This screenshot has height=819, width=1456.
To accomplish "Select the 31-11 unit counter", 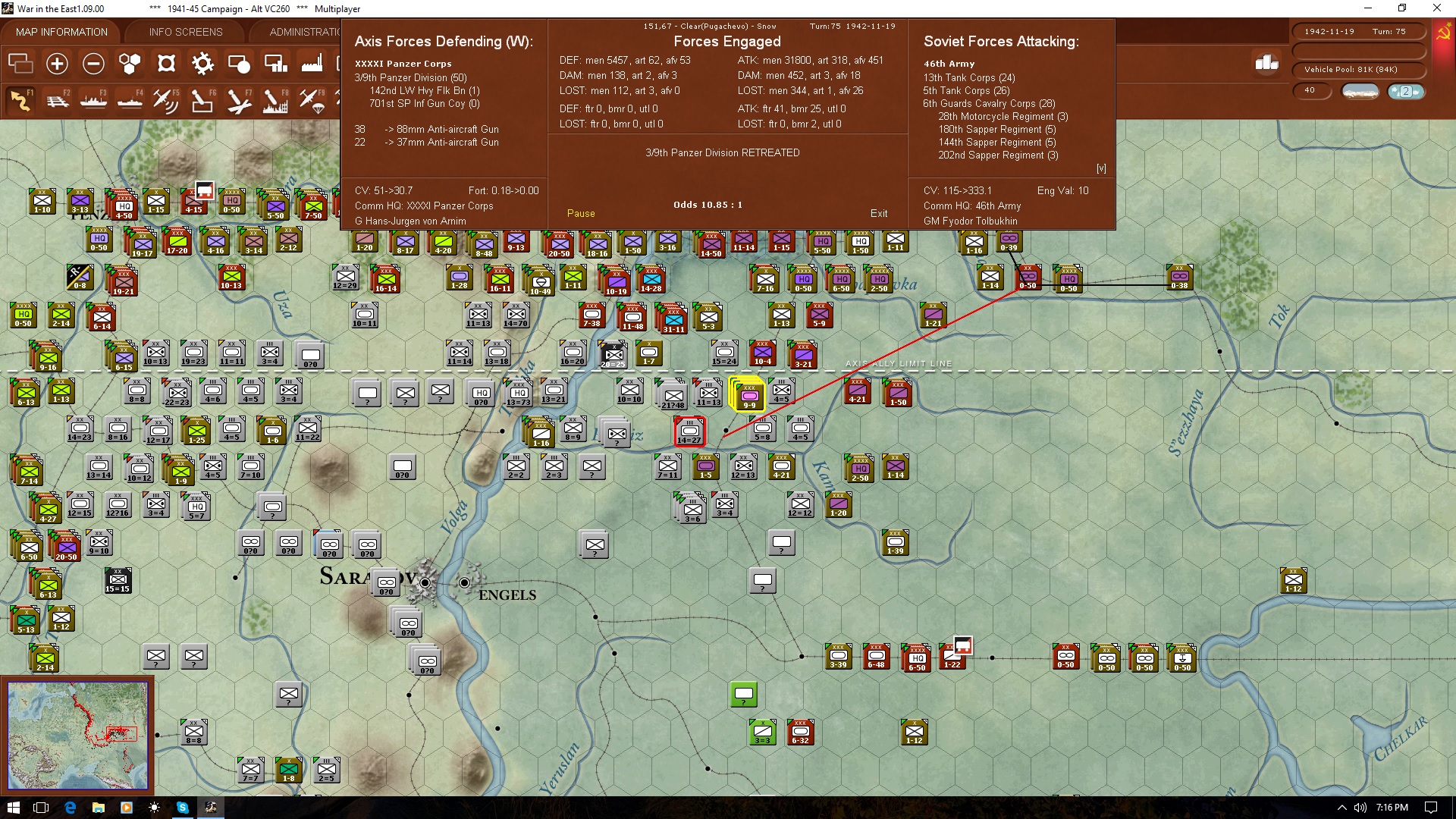I will click(673, 318).
